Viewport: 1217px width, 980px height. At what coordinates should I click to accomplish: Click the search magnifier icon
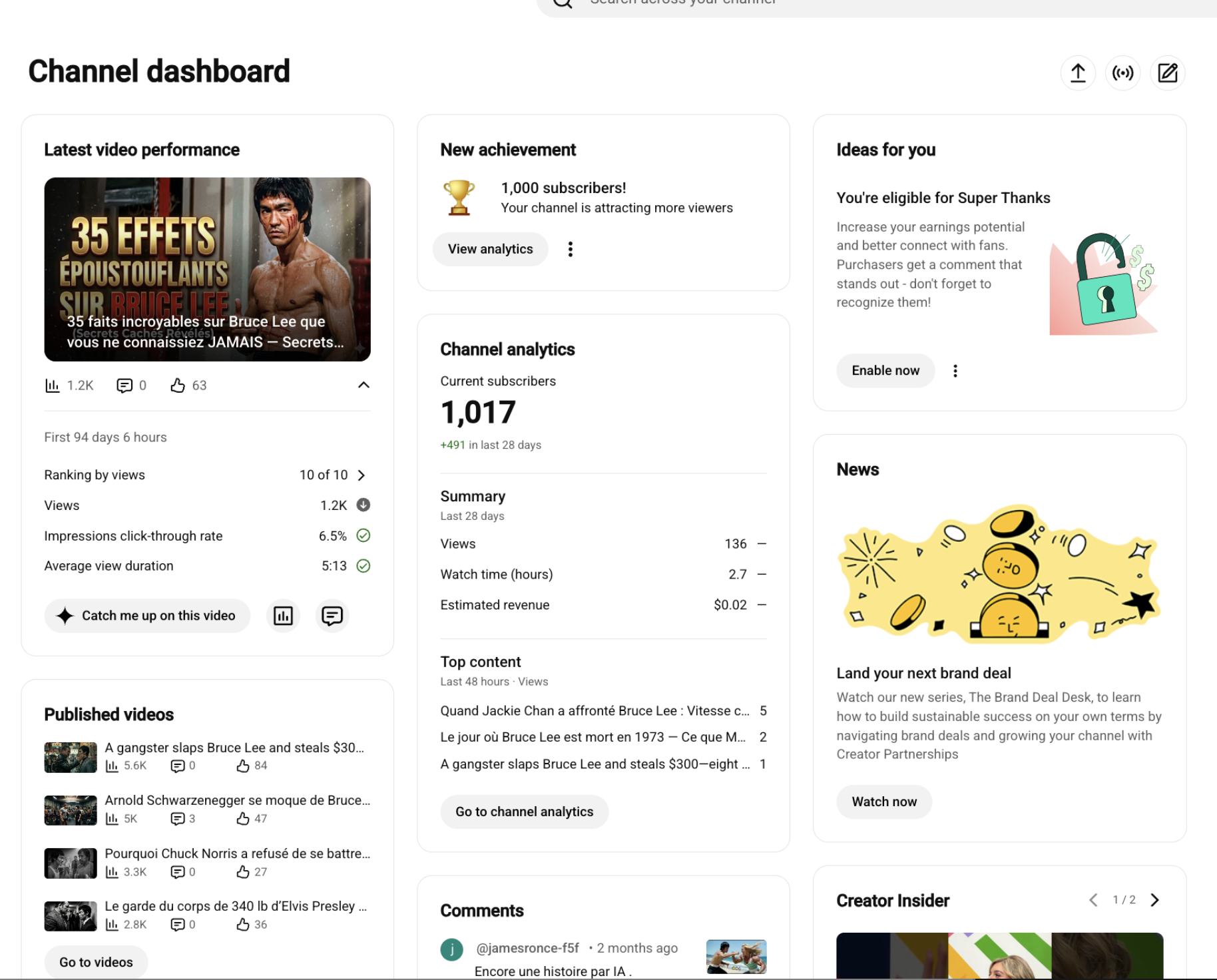563,3
